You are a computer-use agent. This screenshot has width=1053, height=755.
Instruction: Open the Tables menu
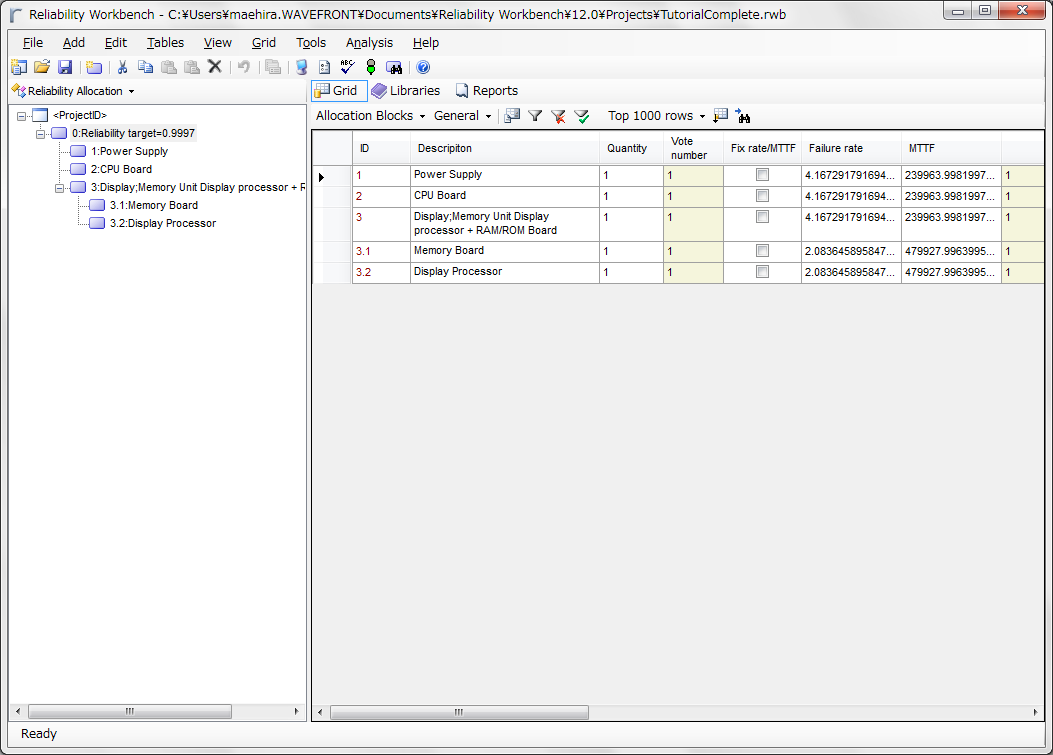tap(165, 43)
